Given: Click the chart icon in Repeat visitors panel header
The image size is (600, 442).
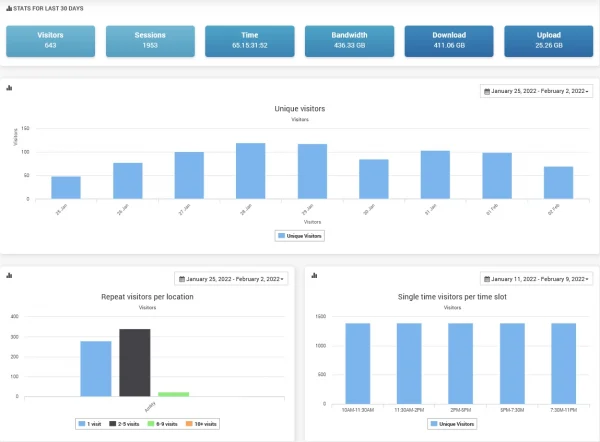Looking at the screenshot, I should (x=9, y=277).
